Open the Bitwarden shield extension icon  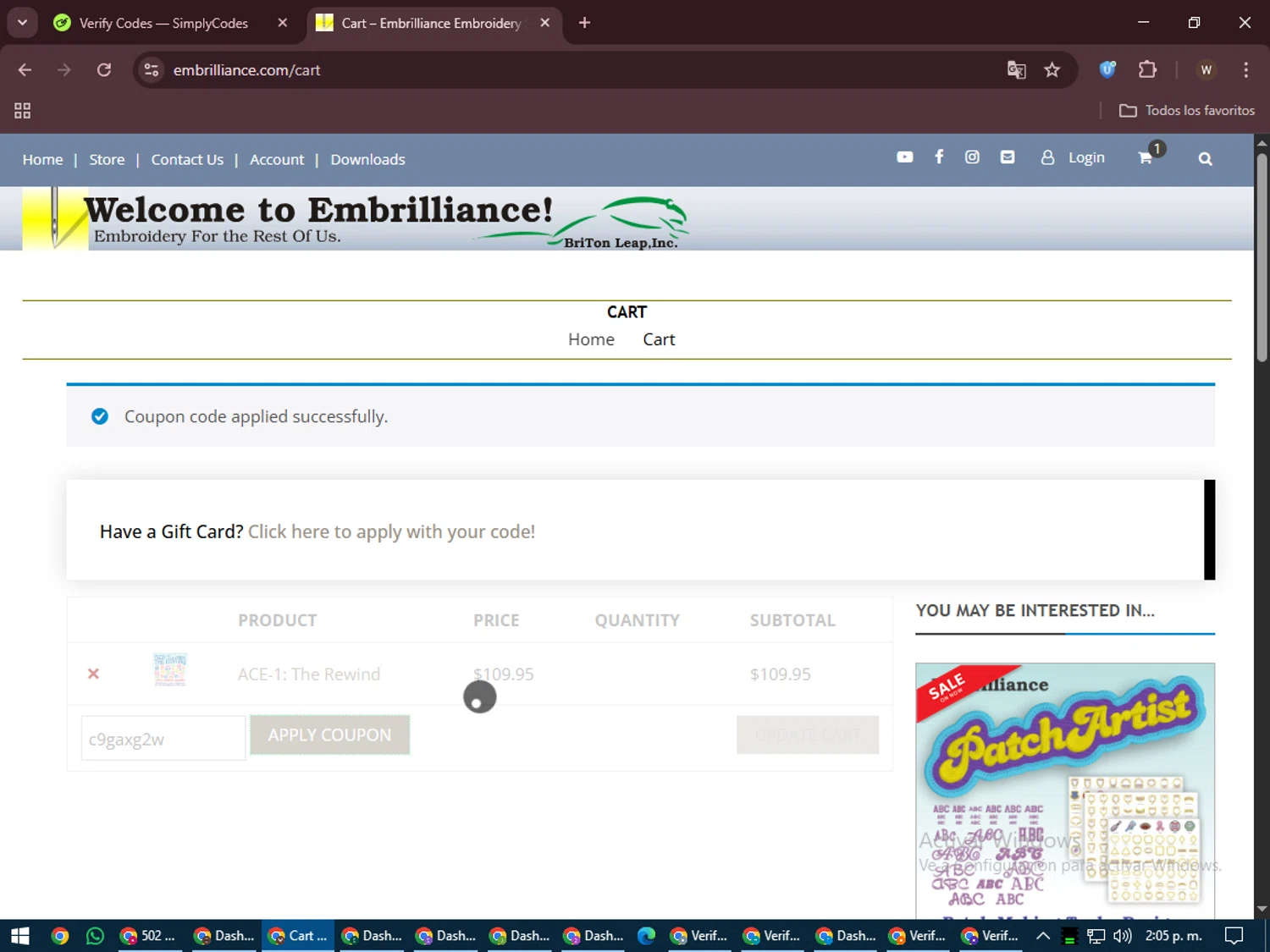click(1107, 69)
